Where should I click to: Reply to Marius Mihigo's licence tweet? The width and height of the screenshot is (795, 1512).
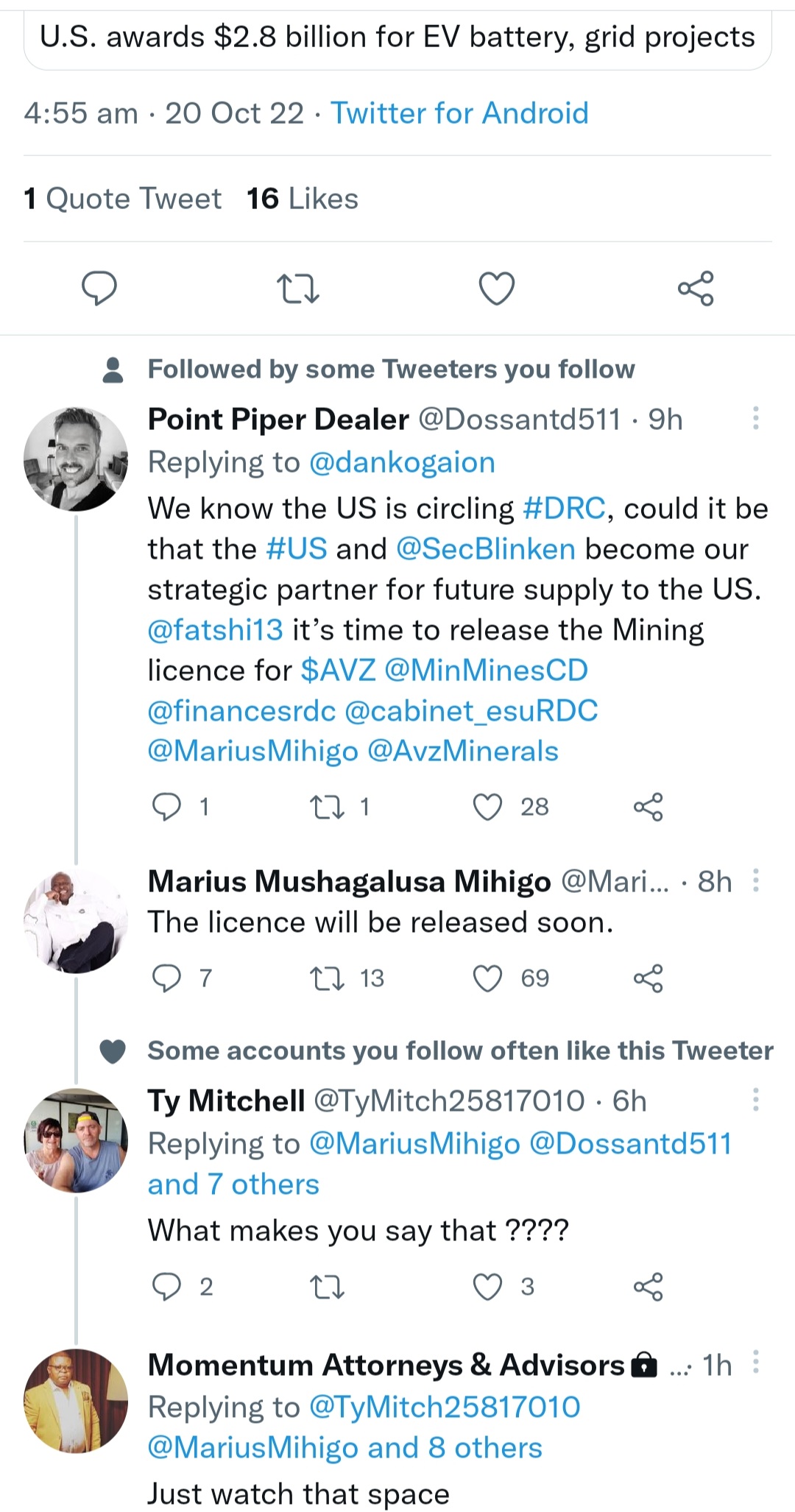click(x=166, y=978)
